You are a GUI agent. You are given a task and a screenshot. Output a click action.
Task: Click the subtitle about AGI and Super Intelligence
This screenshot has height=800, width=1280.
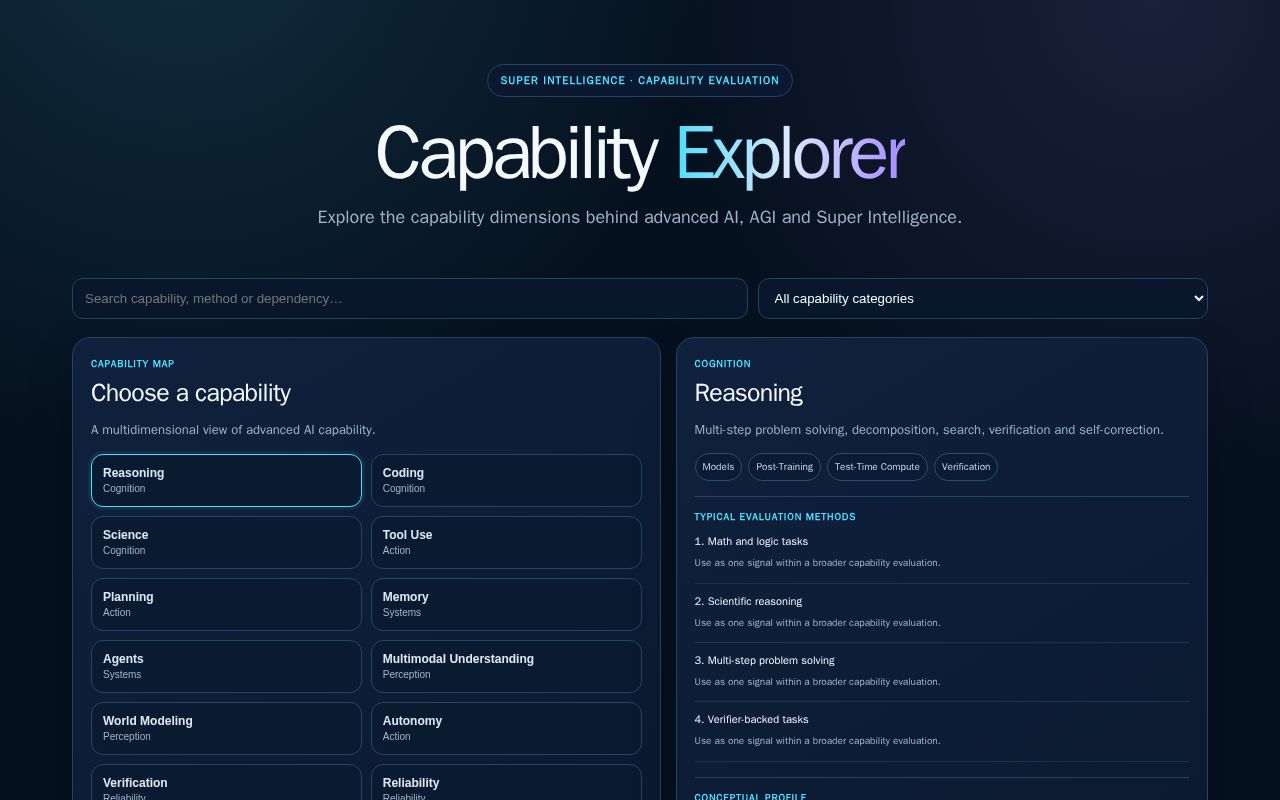point(640,217)
